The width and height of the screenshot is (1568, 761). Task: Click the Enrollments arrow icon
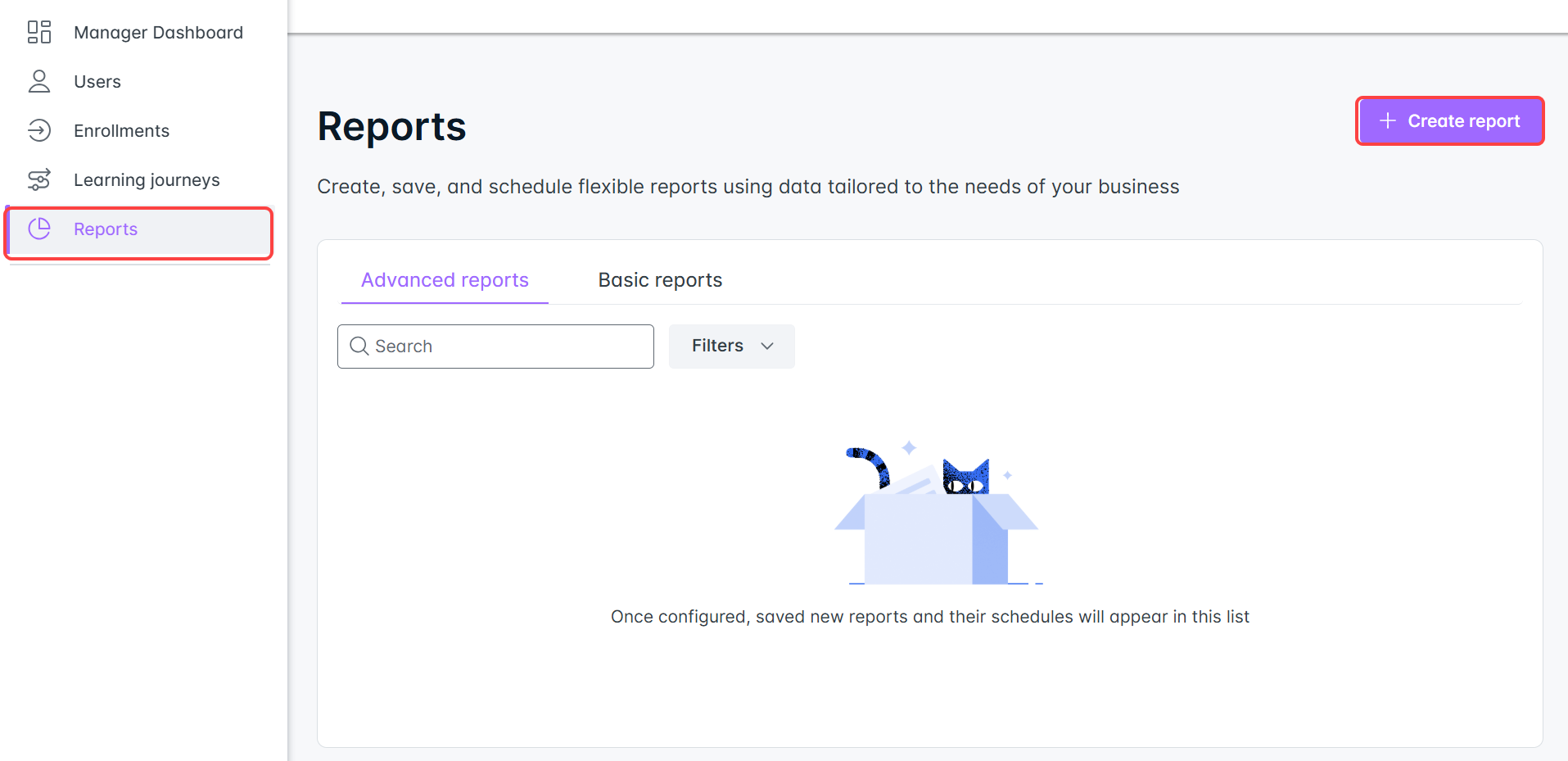[39, 130]
